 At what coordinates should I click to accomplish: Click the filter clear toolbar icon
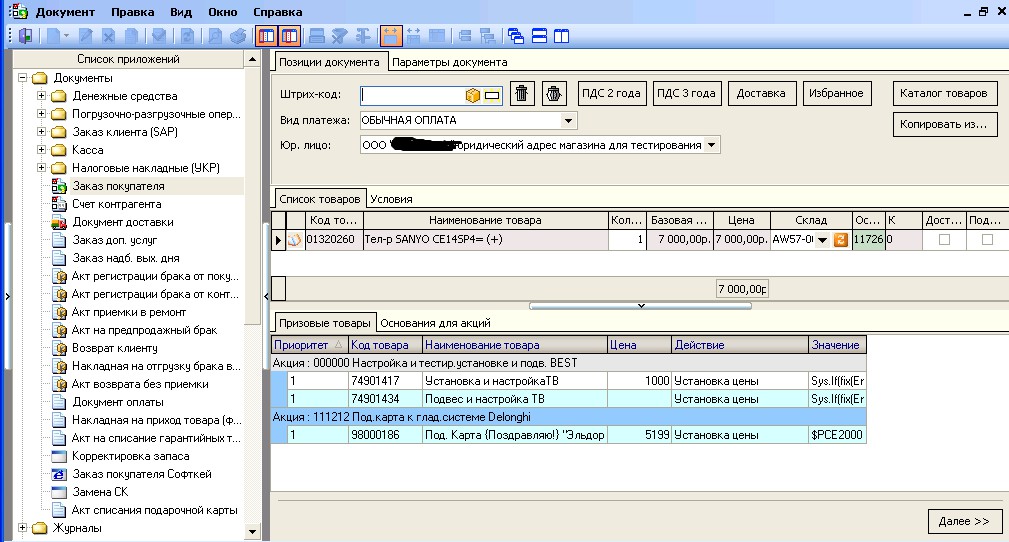click(340, 36)
